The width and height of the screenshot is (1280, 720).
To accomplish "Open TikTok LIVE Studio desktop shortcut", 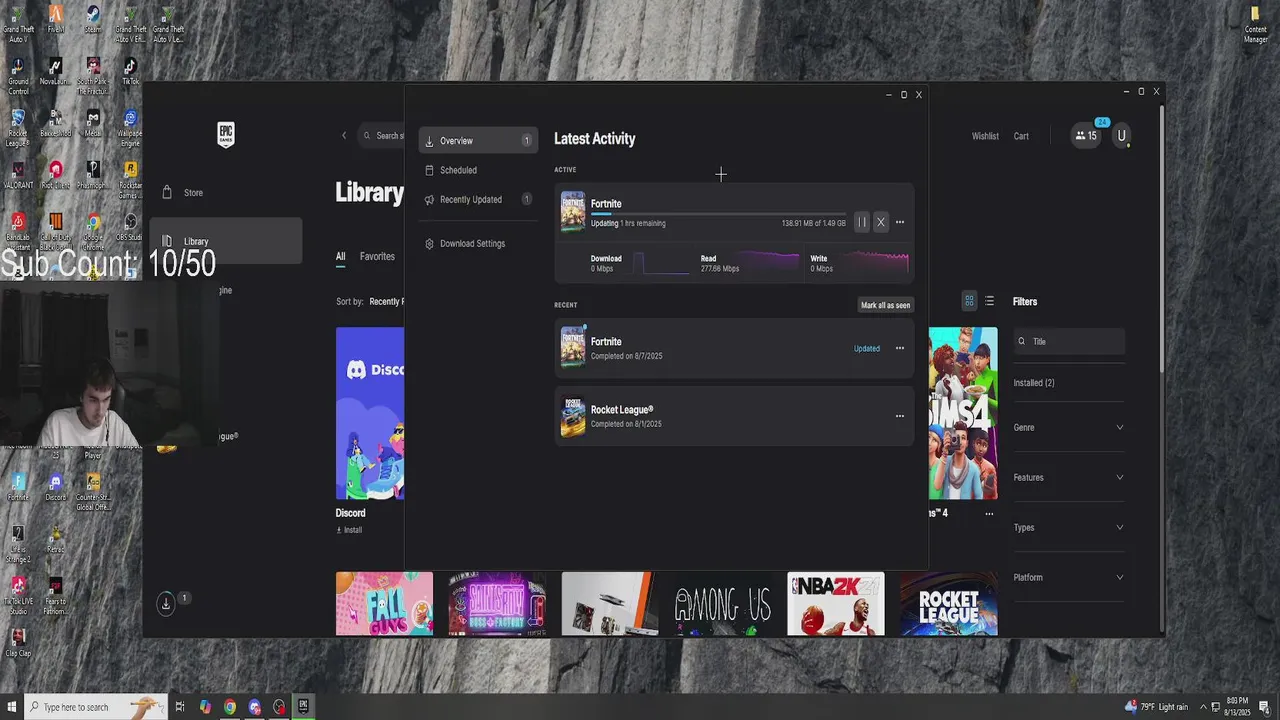I will [x=17, y=596].
